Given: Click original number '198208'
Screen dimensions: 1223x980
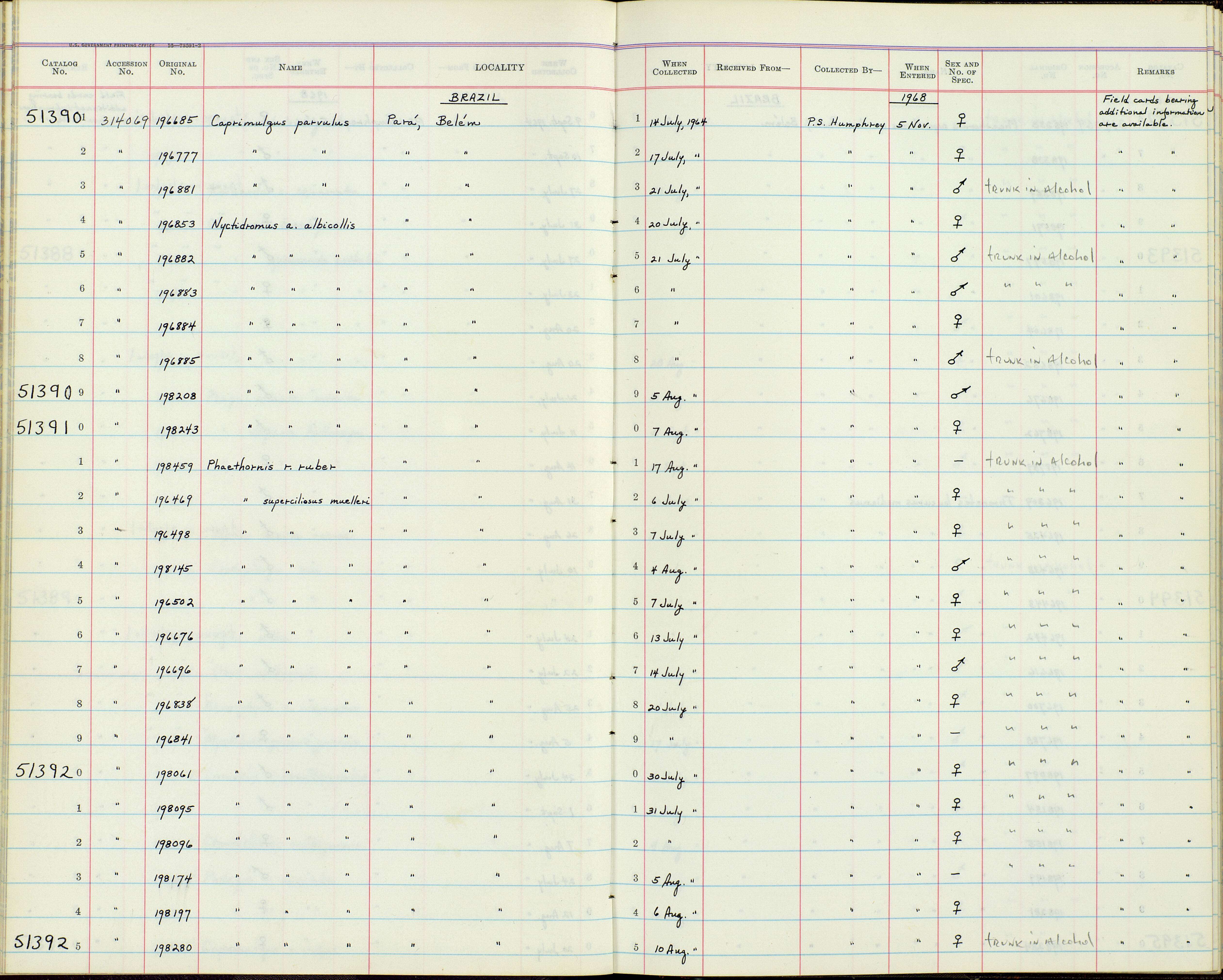Looking at the screenshot, I should point(178,396).
